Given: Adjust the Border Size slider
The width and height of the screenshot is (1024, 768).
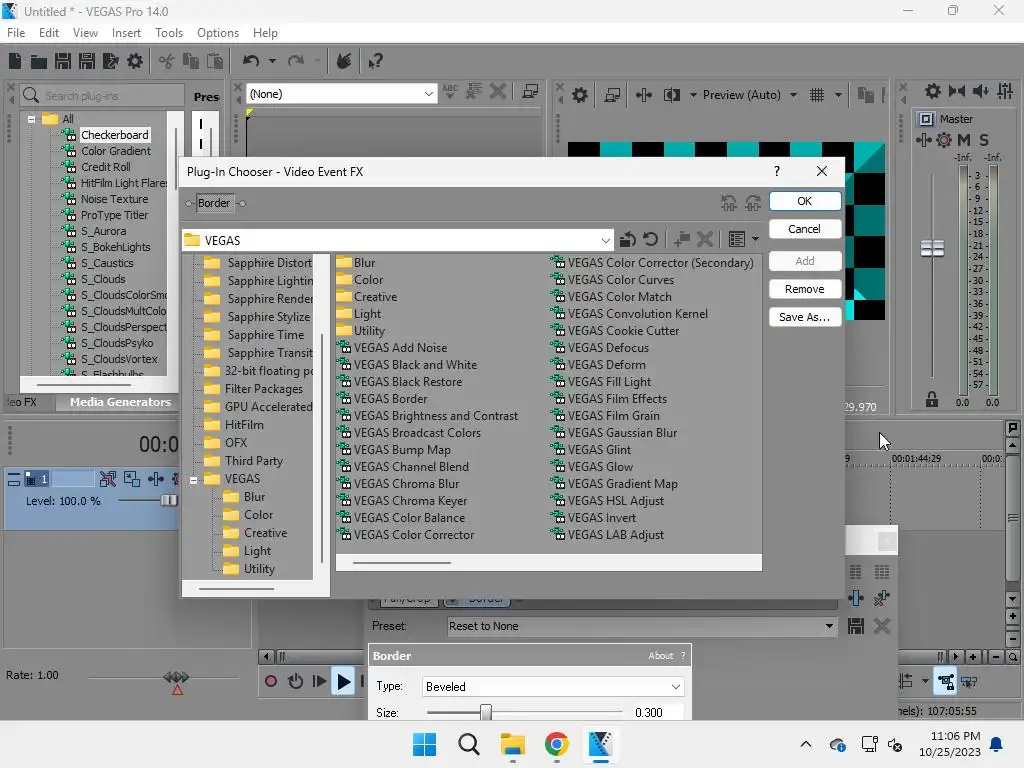Looking at the screenshot, I should [486, 712].
